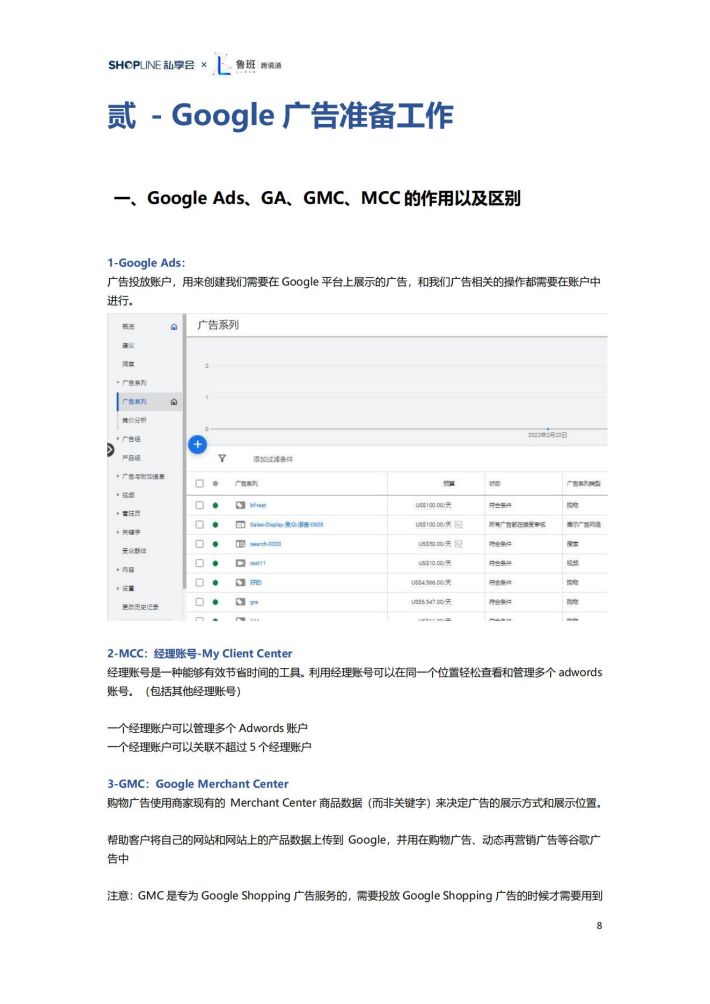The width and height of the screenshot is (710, 1004).
Task: Open the 更改历史记录 sidebar item
Action: point(140,606)
